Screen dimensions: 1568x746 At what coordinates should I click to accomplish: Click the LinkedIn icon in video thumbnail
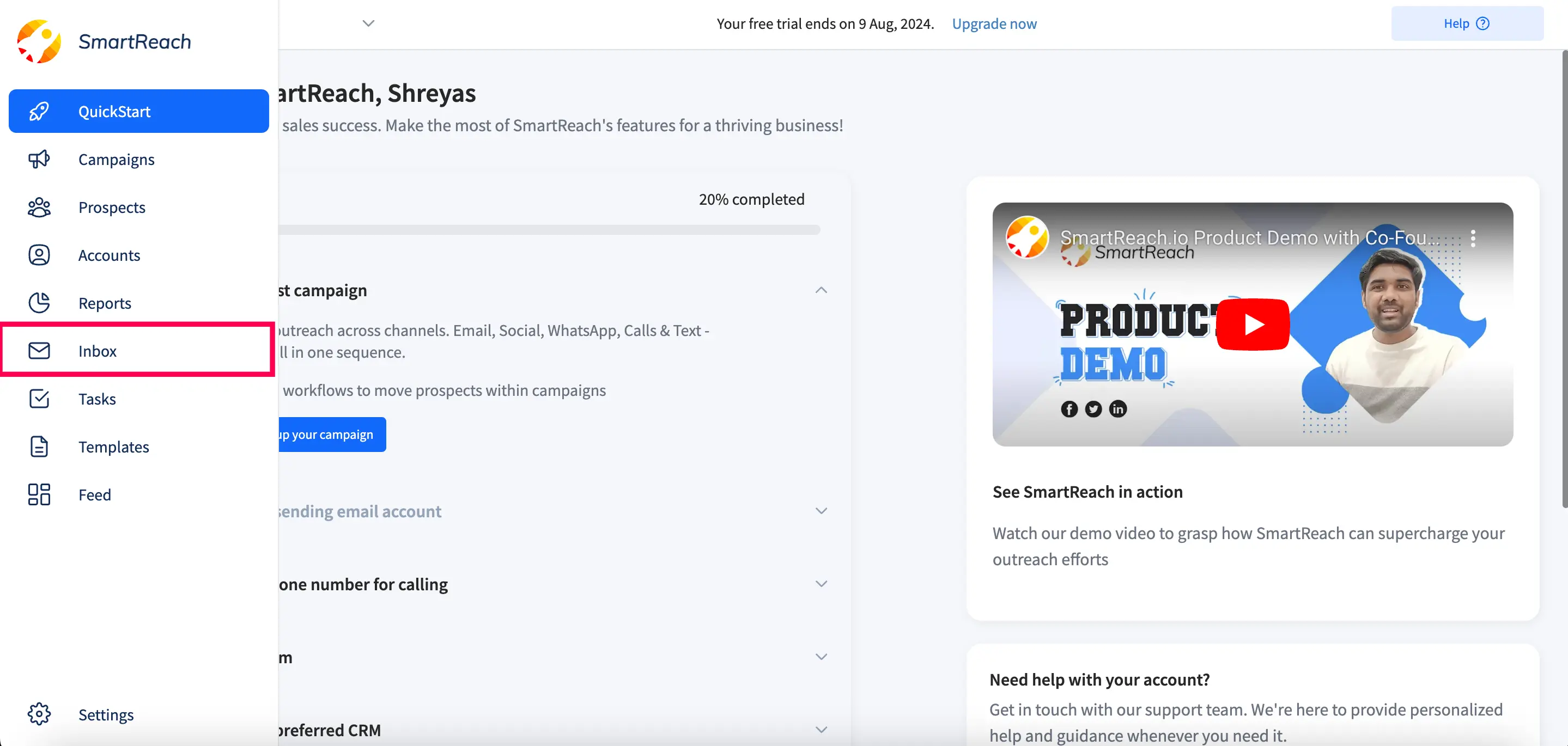click(x=1117, y=409)
